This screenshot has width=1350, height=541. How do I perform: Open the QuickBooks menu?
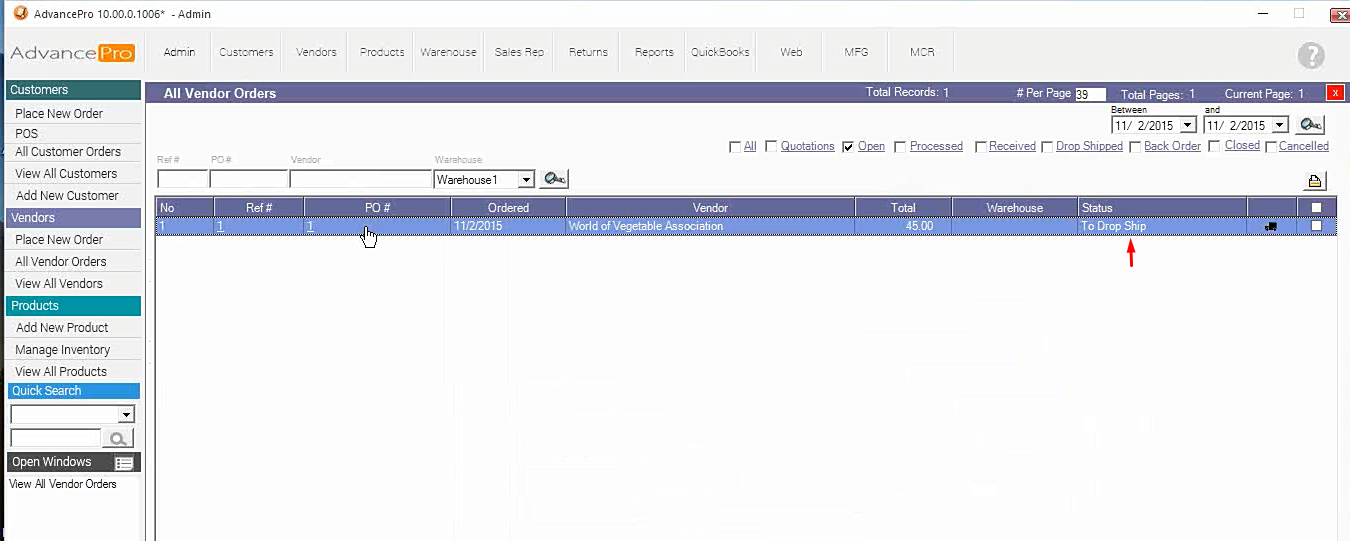[x=720, y=52]
